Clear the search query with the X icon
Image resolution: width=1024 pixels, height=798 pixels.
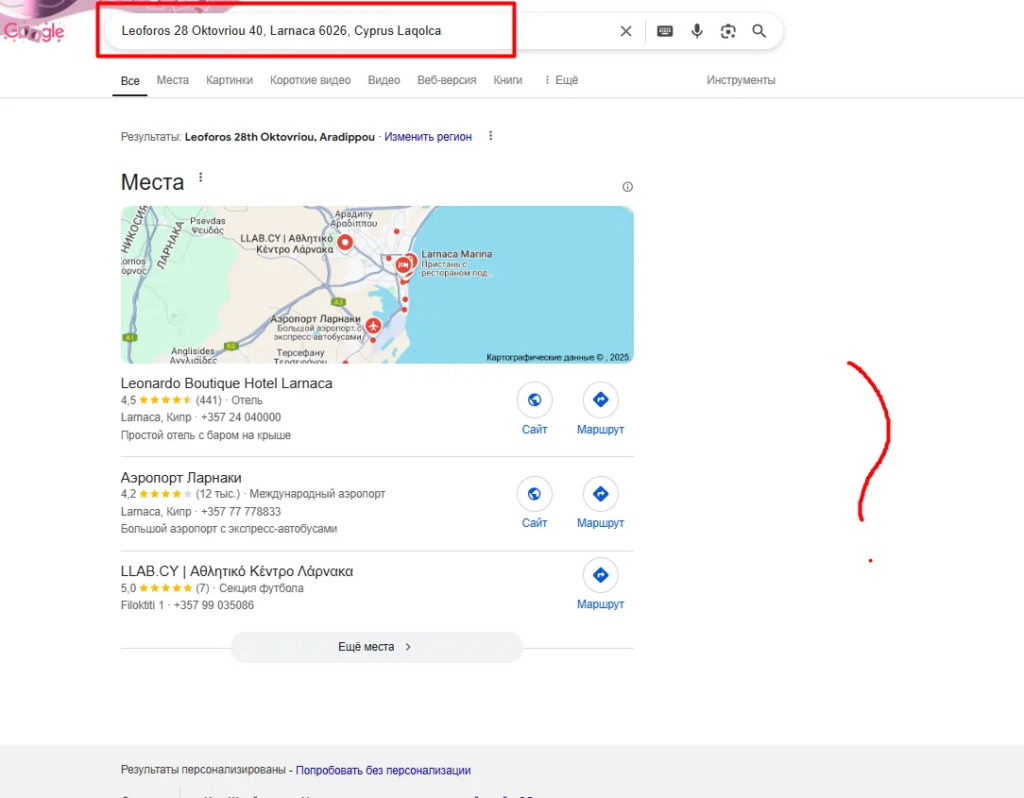(626, 31)
